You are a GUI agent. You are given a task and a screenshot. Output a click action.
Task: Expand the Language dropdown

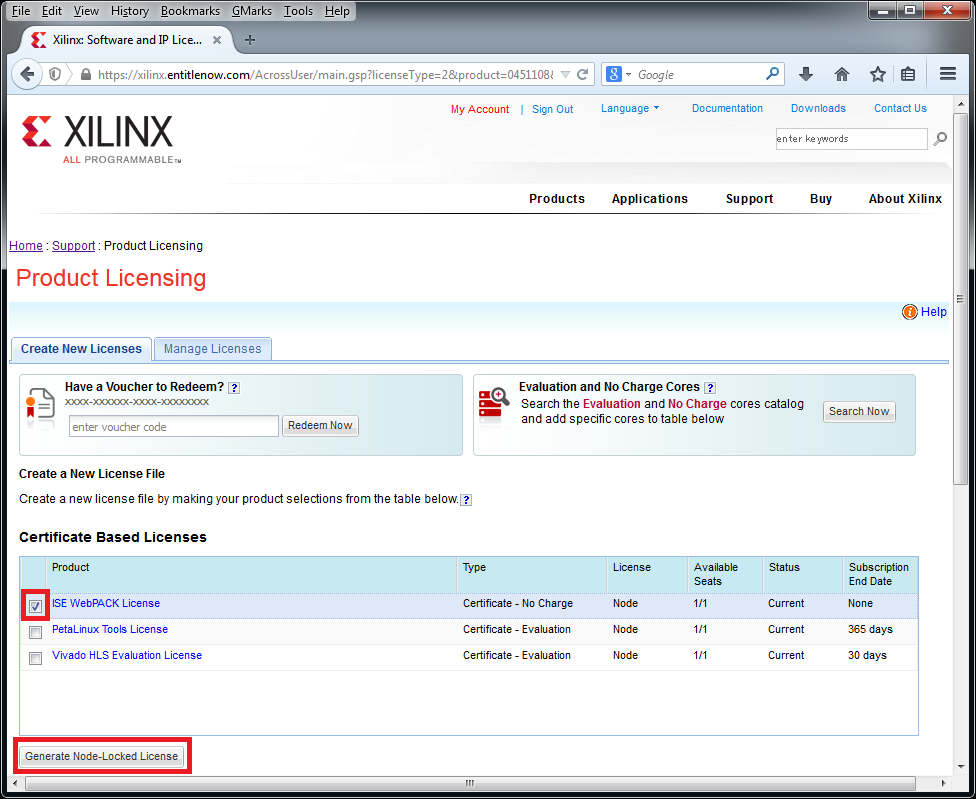[630, 108]
